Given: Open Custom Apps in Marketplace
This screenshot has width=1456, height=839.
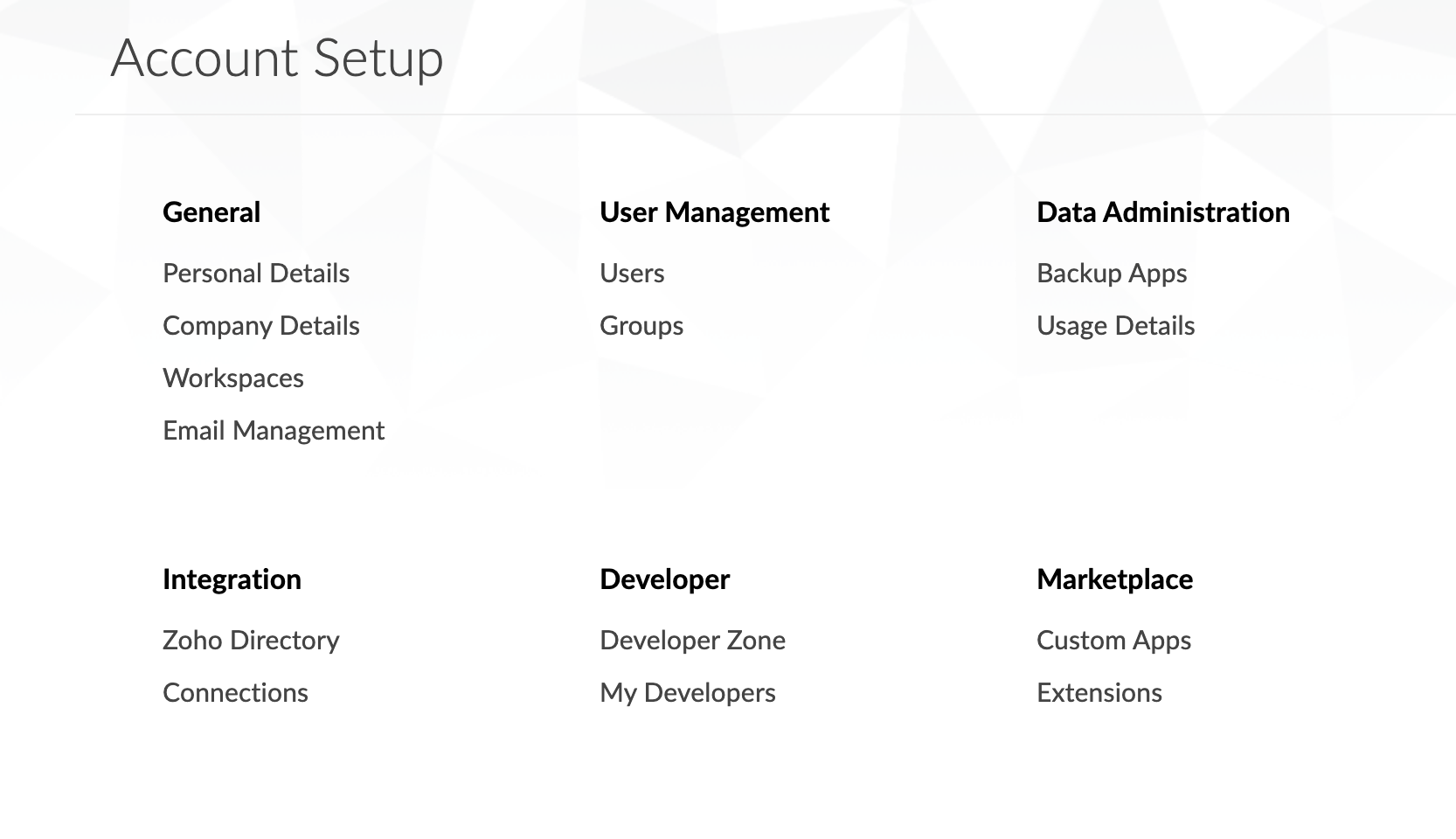Looking at the screenshot, I should coord(1113,641).
